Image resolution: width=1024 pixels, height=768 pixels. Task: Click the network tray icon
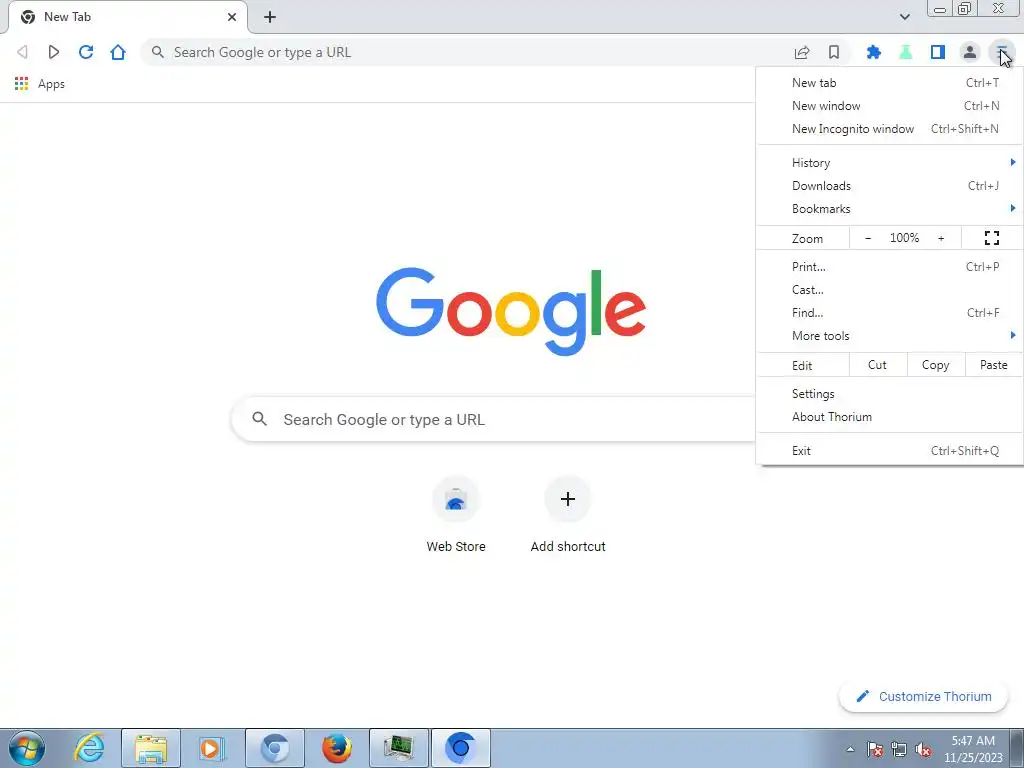(x=899, y=749)
